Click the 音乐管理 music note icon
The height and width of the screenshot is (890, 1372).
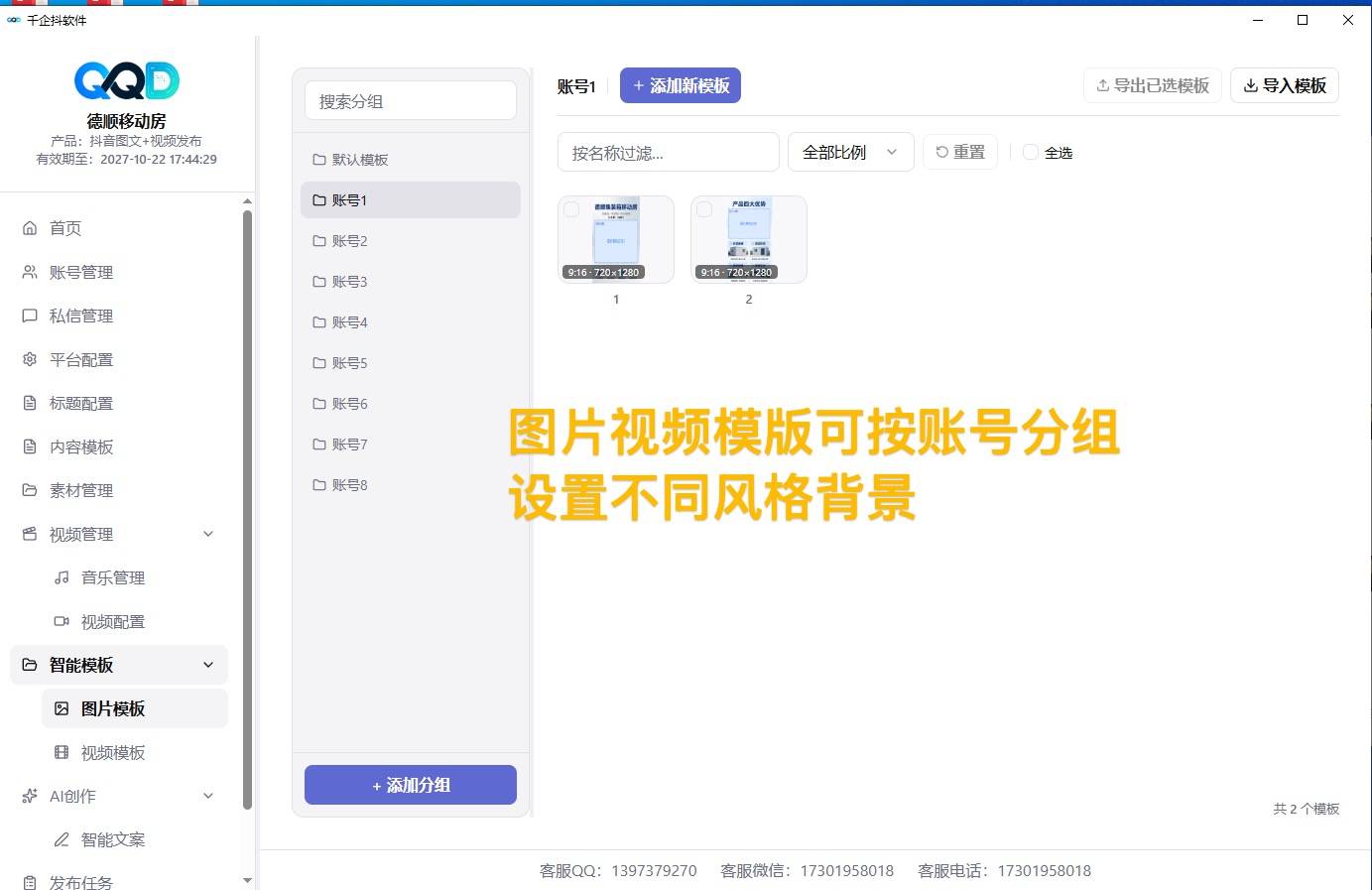pos(62,577)
